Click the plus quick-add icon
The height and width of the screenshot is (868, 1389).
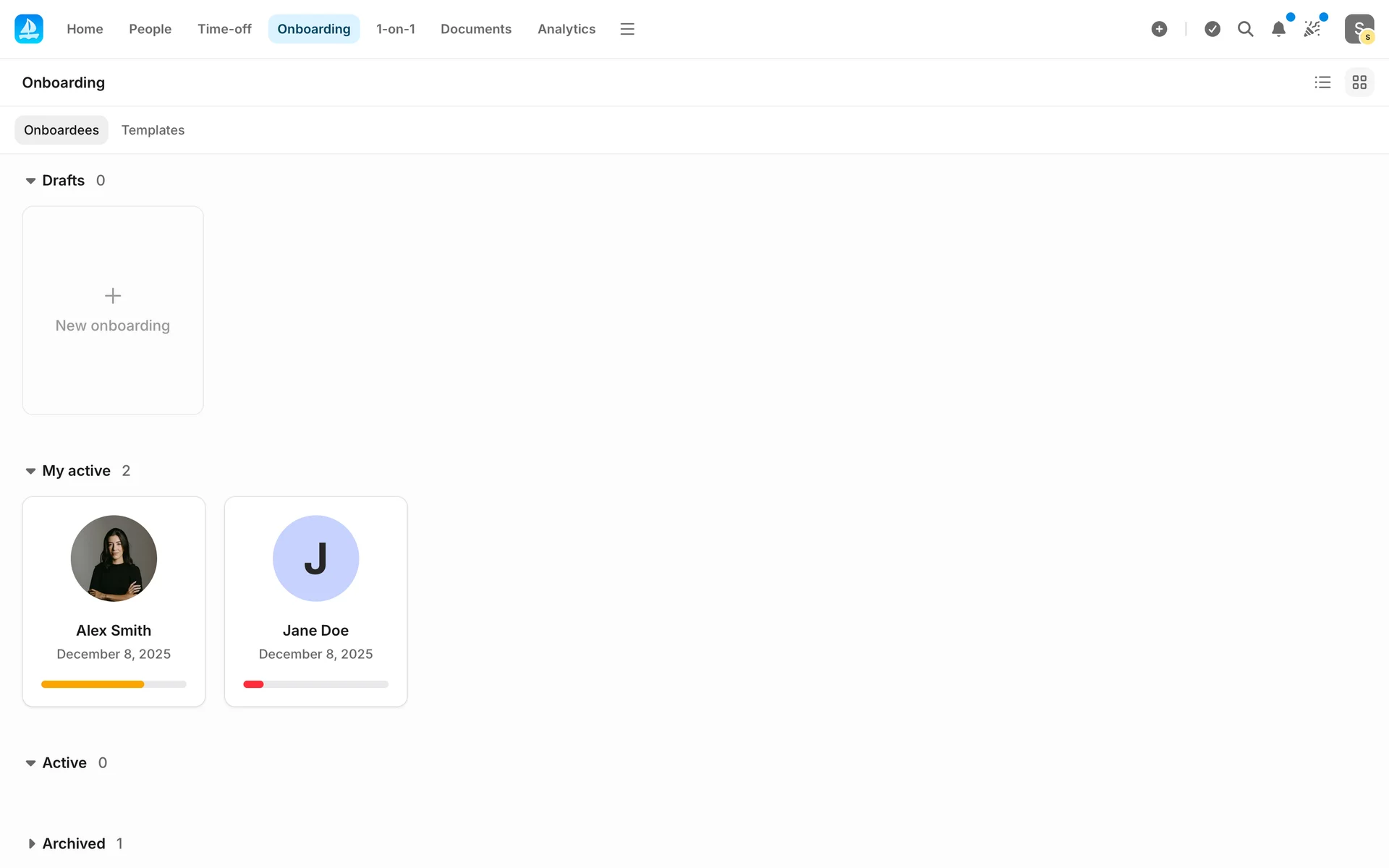coord(1159,29)
